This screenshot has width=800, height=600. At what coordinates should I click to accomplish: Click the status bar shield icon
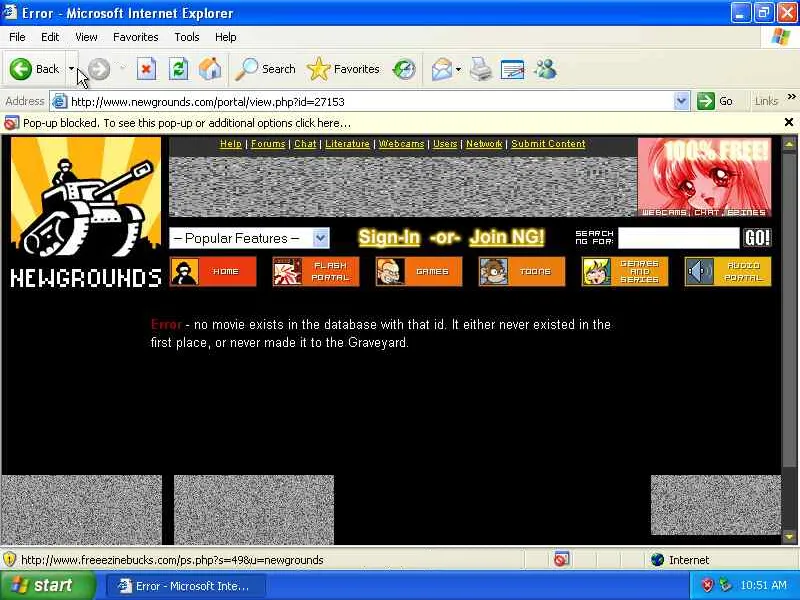pos(9,560)
